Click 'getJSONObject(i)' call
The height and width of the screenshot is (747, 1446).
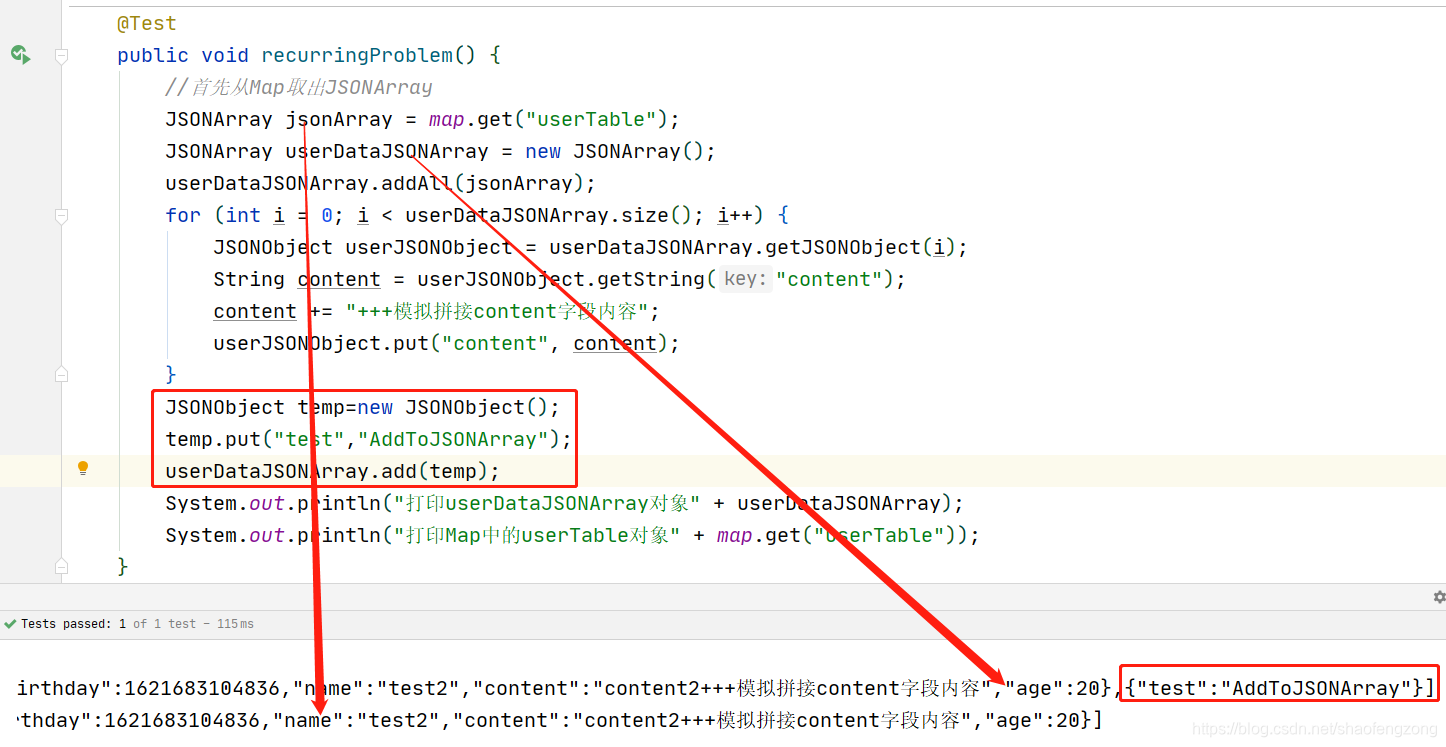pos(862,247)
